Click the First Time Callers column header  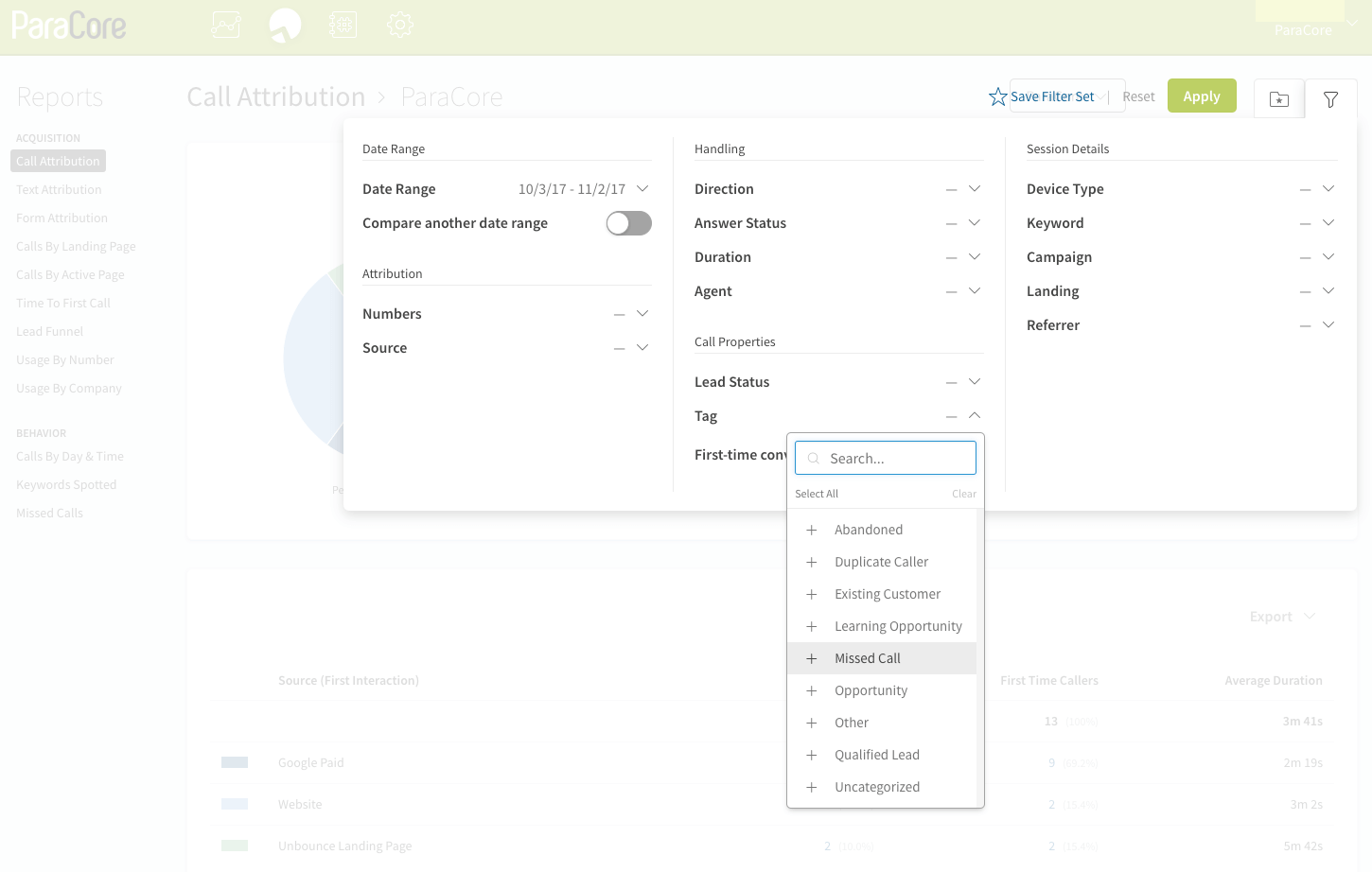coord(1049,680)
